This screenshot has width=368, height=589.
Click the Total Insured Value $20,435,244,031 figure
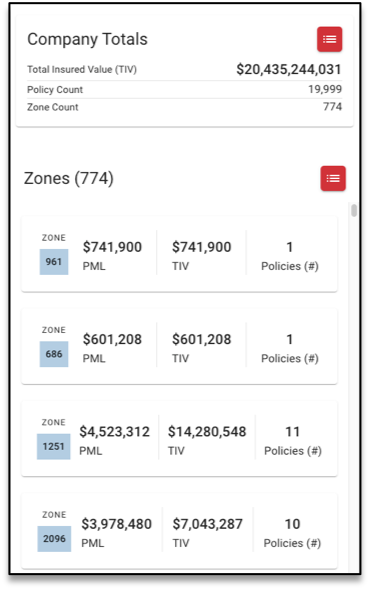(289, 69)
